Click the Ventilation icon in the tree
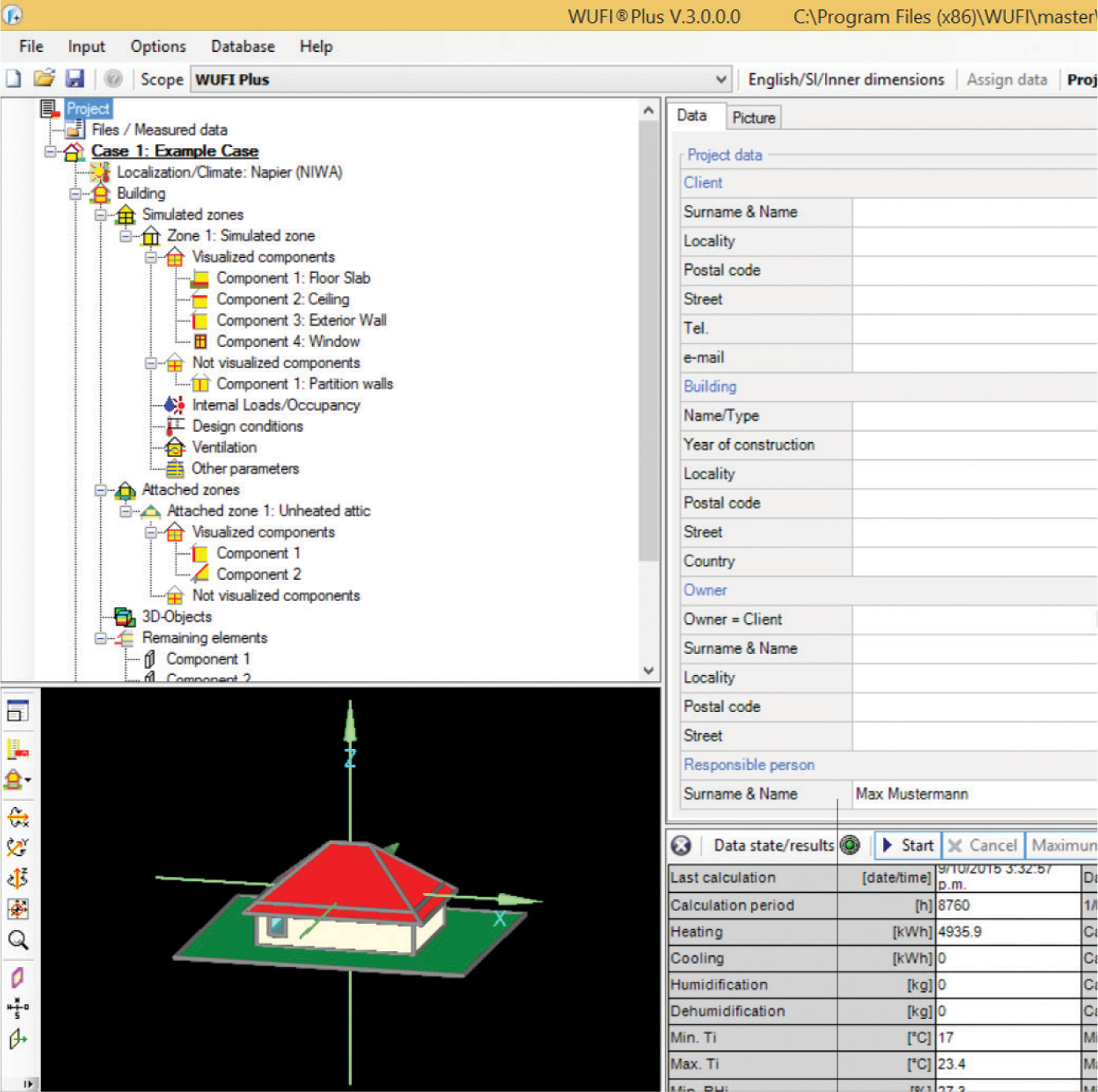The image size is (1098, 1092). [x=175, y=448]
